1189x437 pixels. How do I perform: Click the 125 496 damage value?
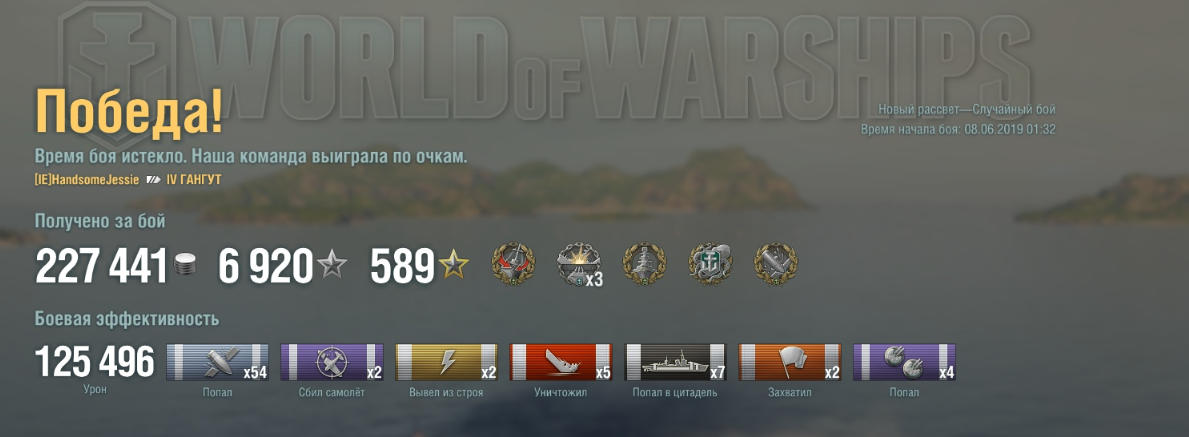[95, 362]
